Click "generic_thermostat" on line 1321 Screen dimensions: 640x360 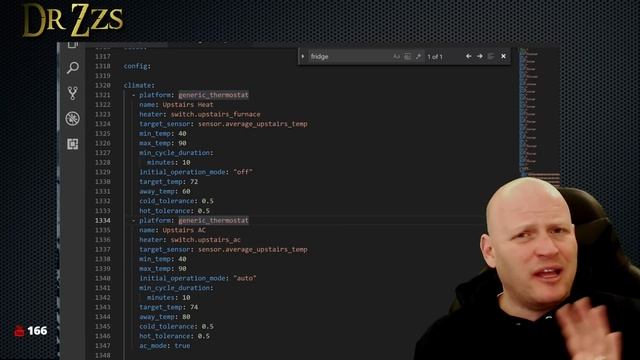(213, 95)
